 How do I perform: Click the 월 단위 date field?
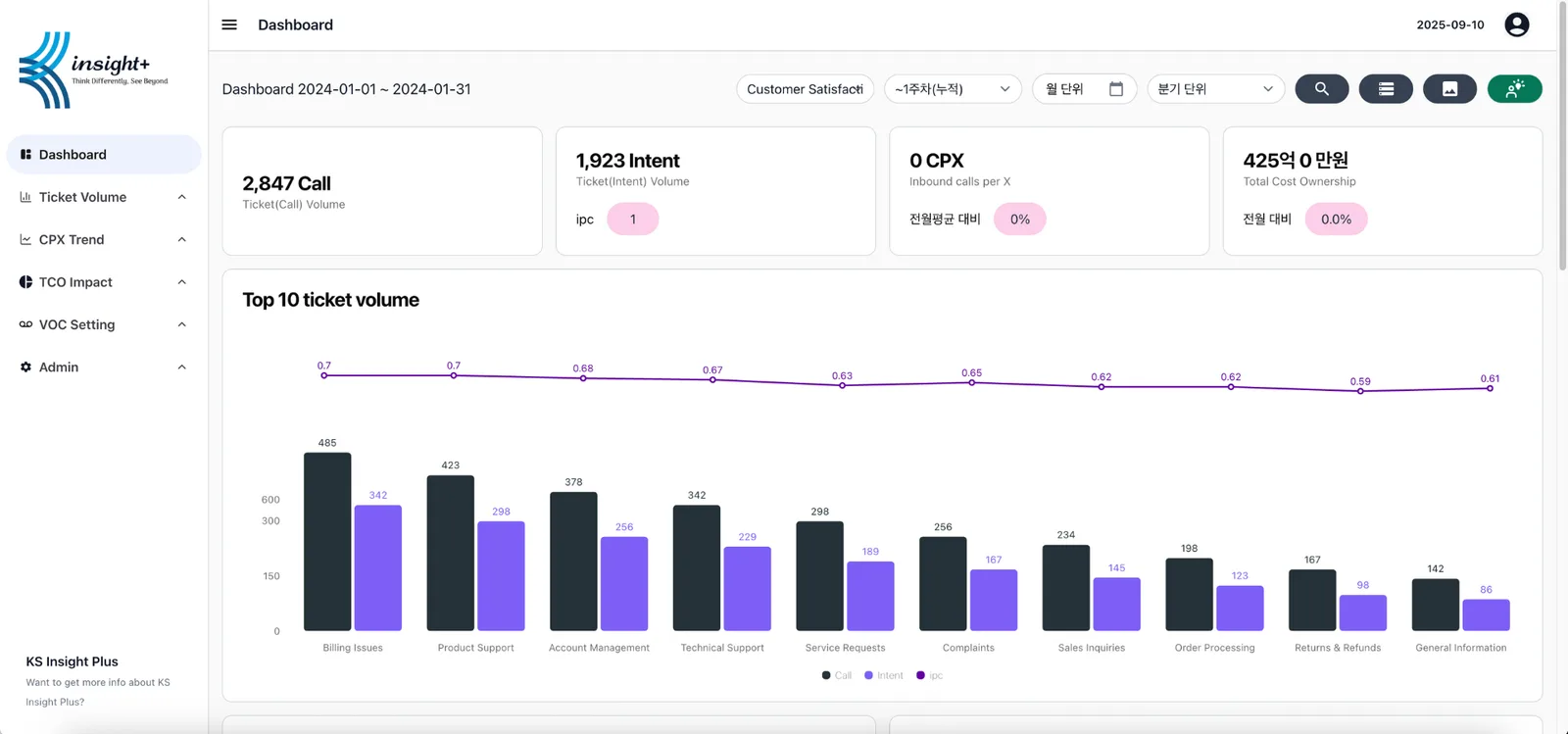pos(1084,89)
